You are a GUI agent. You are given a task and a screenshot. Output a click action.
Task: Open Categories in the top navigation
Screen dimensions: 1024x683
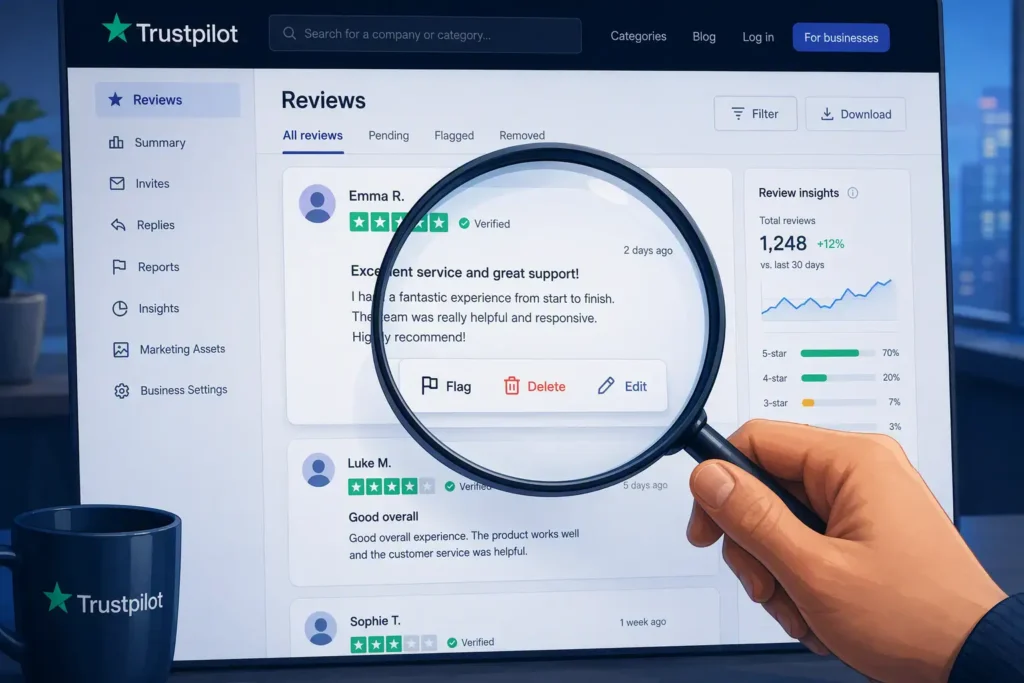[638, 36]
